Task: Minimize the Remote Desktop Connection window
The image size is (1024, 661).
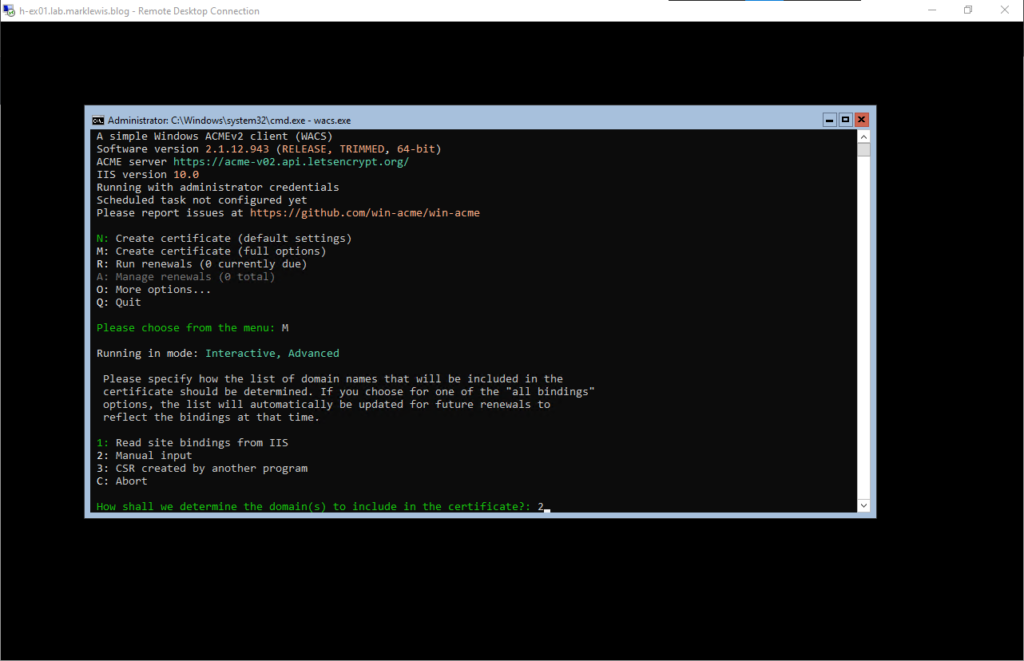Action: 932,10
